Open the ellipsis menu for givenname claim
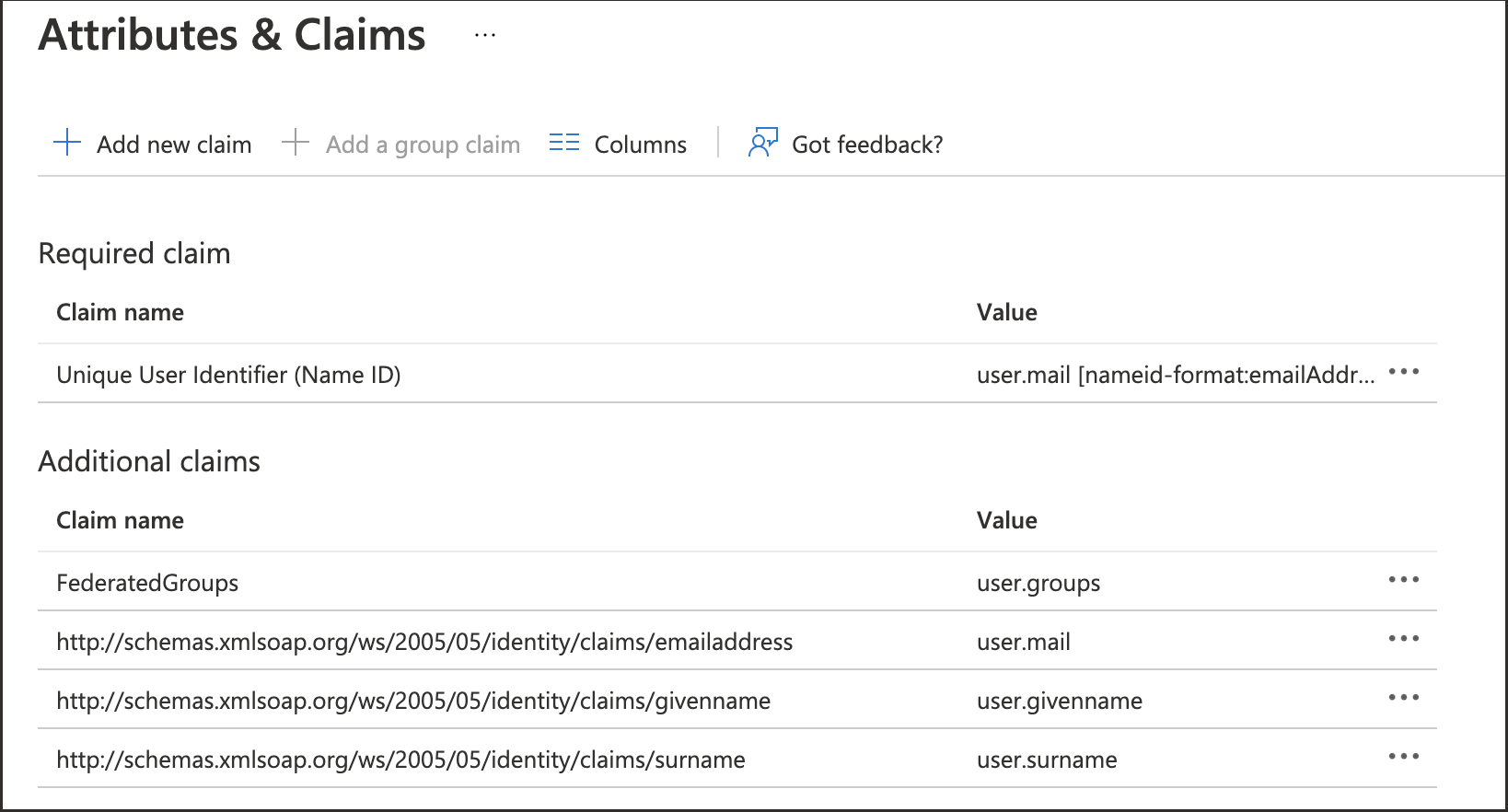 (1403, 698)
